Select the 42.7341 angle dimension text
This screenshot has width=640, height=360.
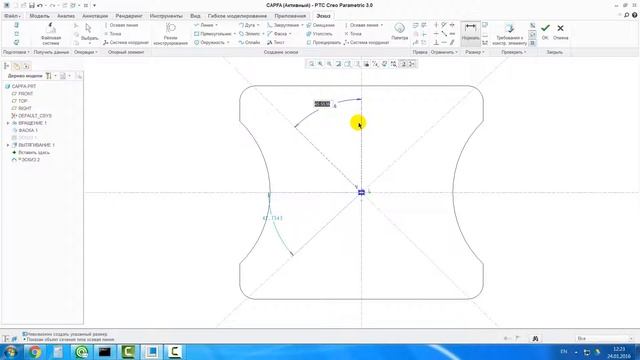(272, 218)
